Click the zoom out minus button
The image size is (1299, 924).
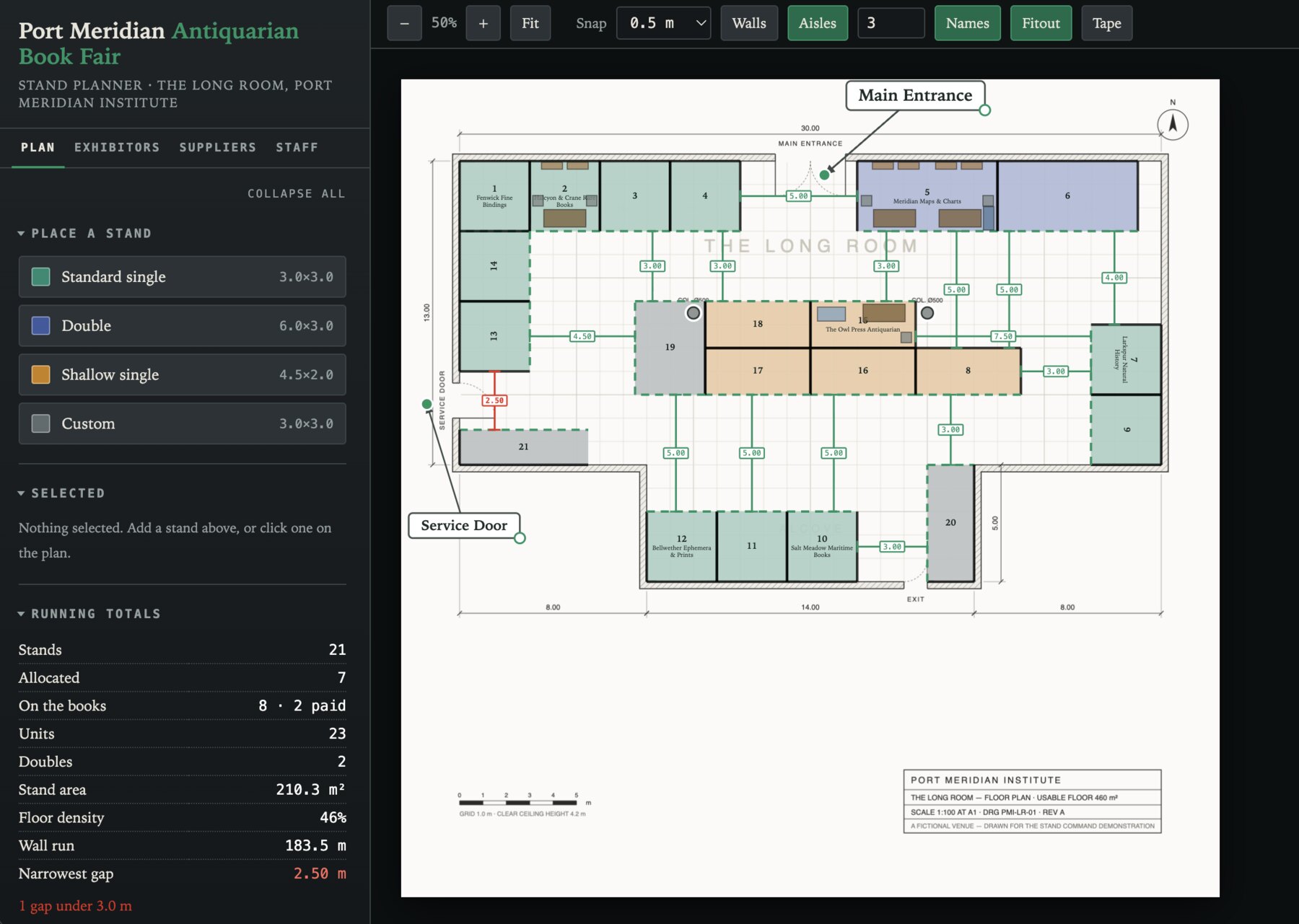tap(404, 23)
